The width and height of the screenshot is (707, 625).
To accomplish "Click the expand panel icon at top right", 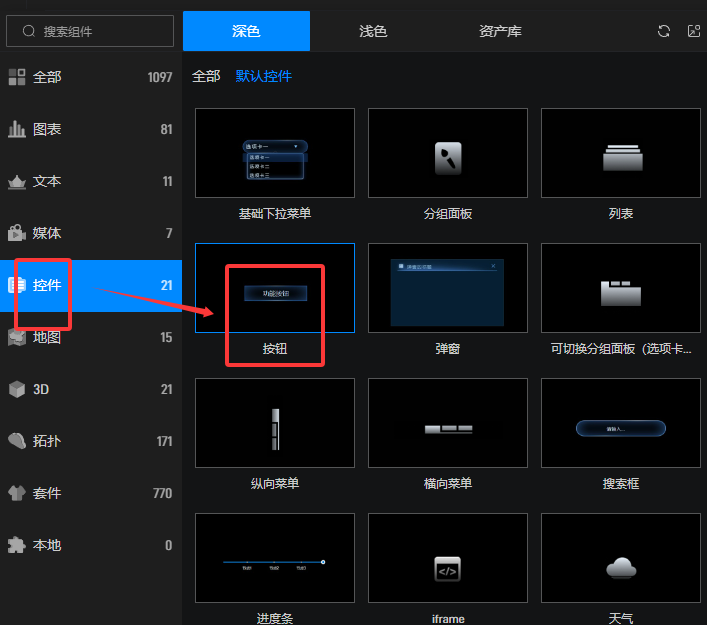I will pos(694,31).
